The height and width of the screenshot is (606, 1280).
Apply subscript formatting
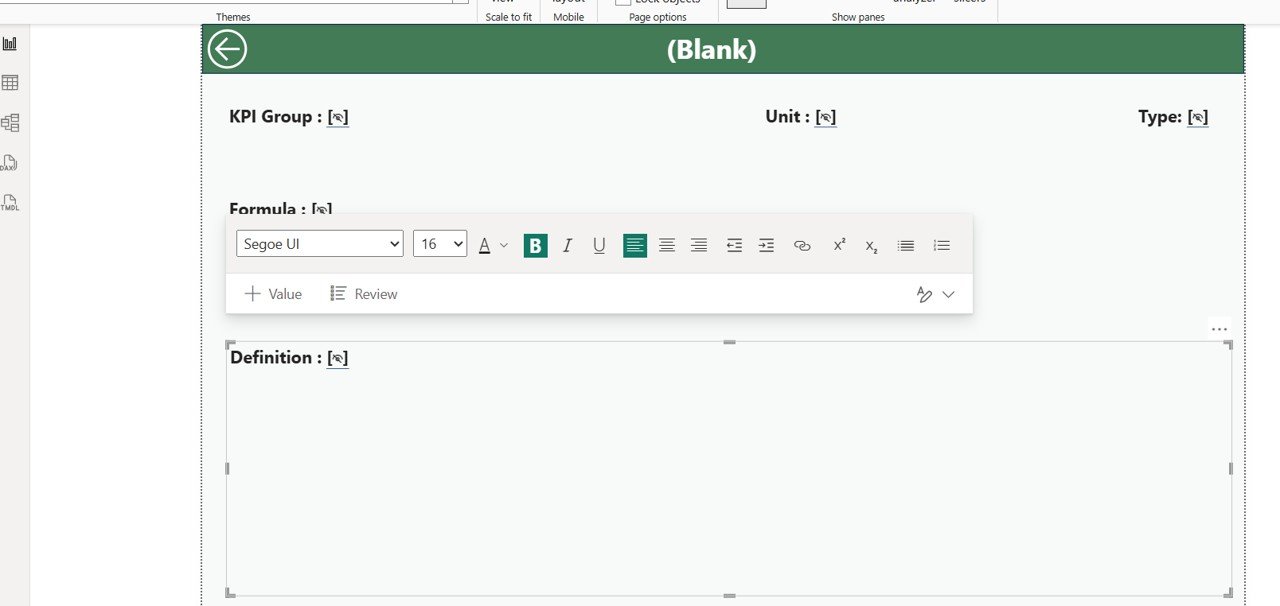[x=871, y=245]
